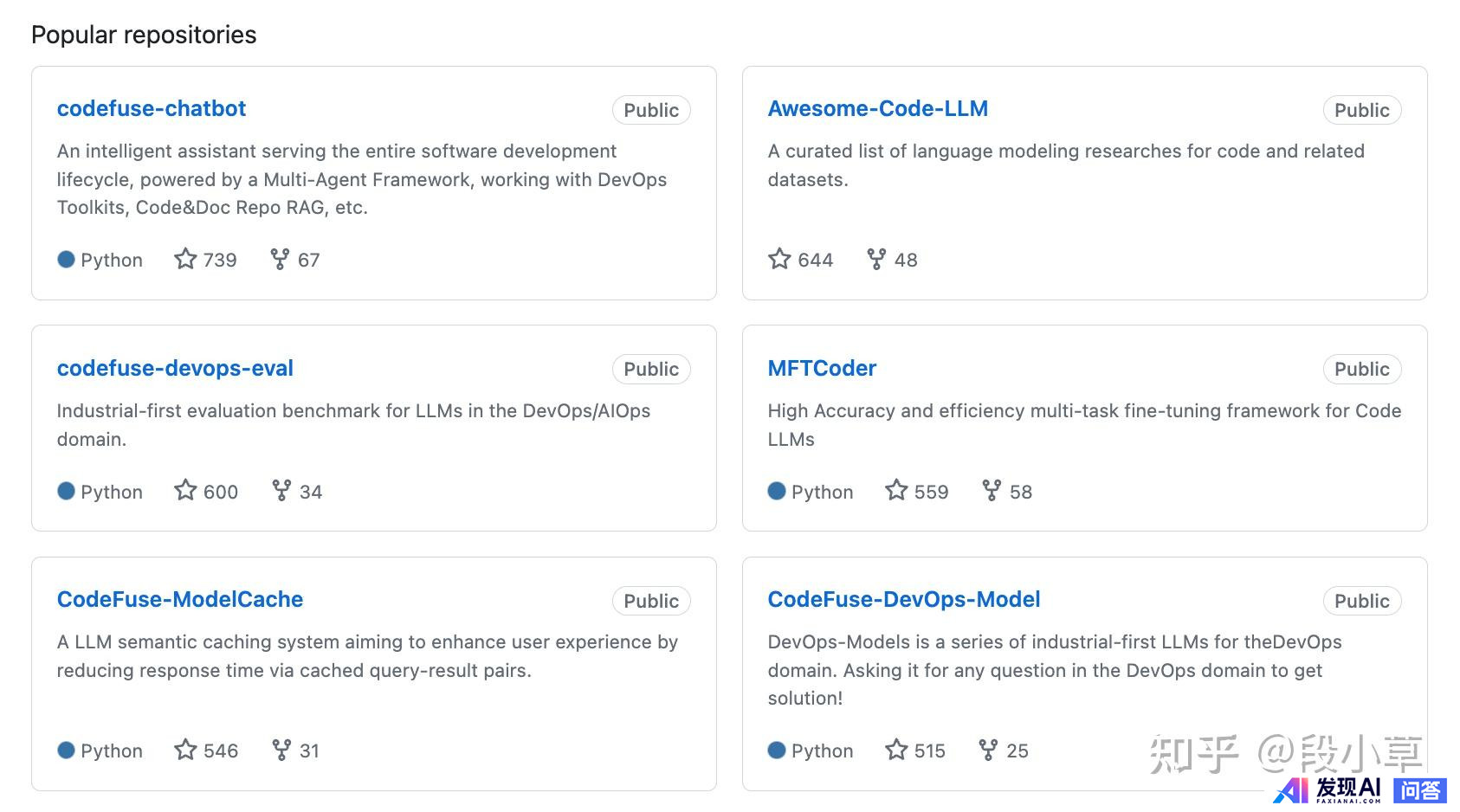Click Python language dot on codefuse-chatbot

66,260
